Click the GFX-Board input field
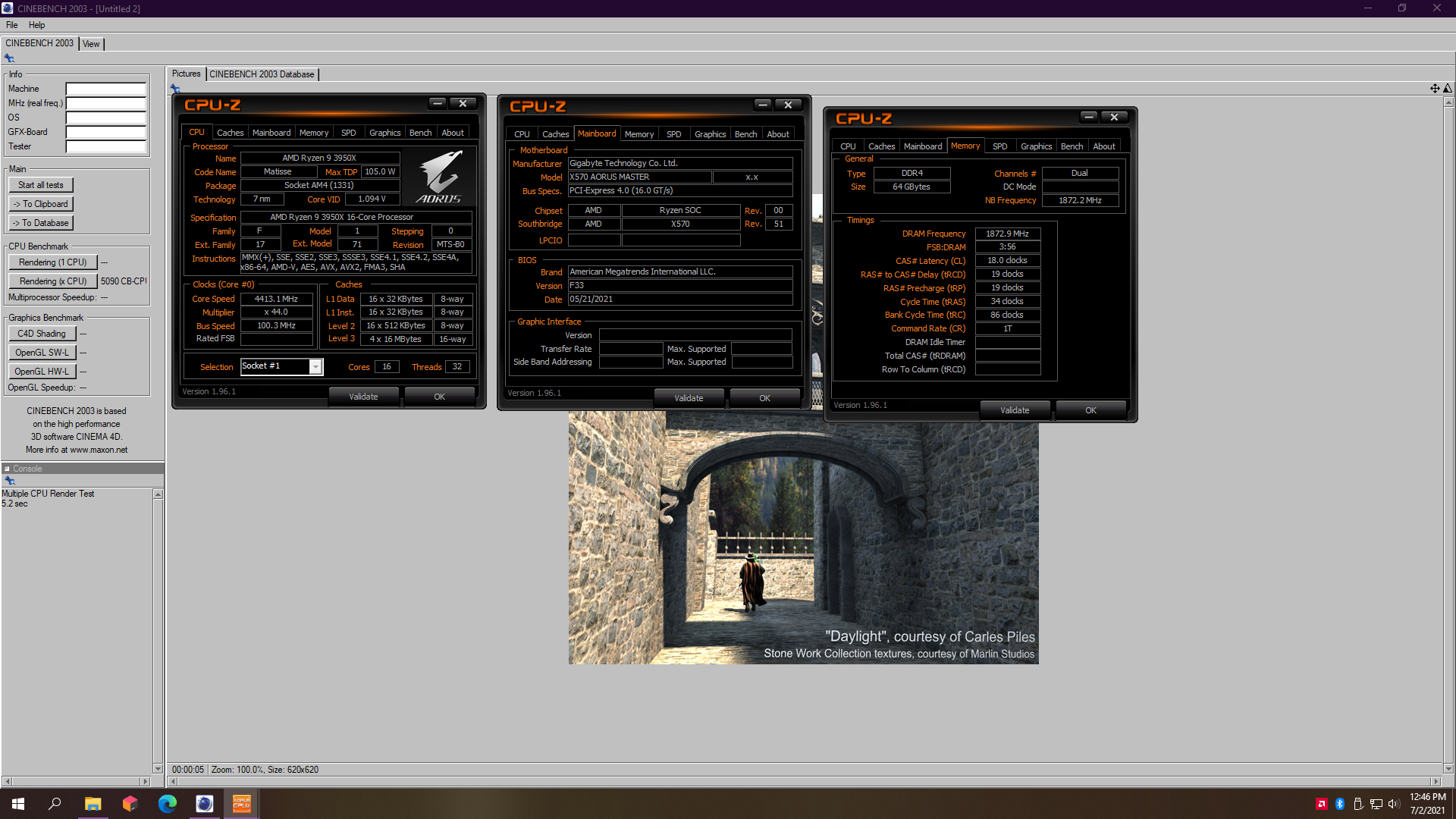This screenshot has height=819, width=1456. [x=105, y=132]
